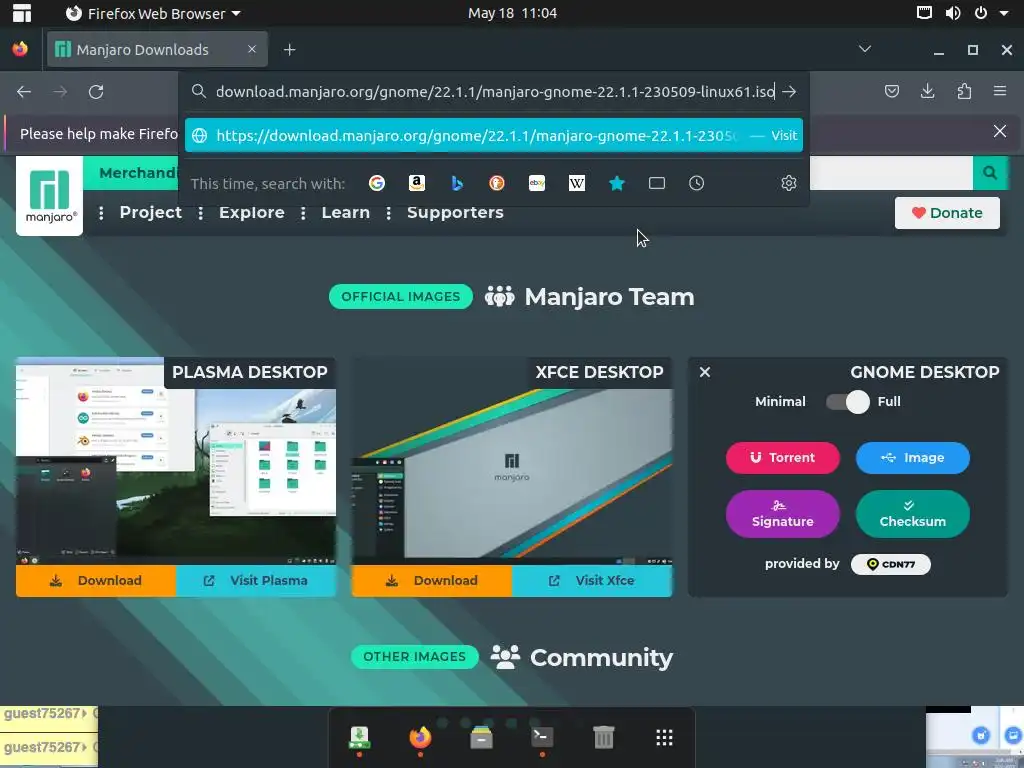Click the OFFICIAL IMAGES badge

[401, 296]
